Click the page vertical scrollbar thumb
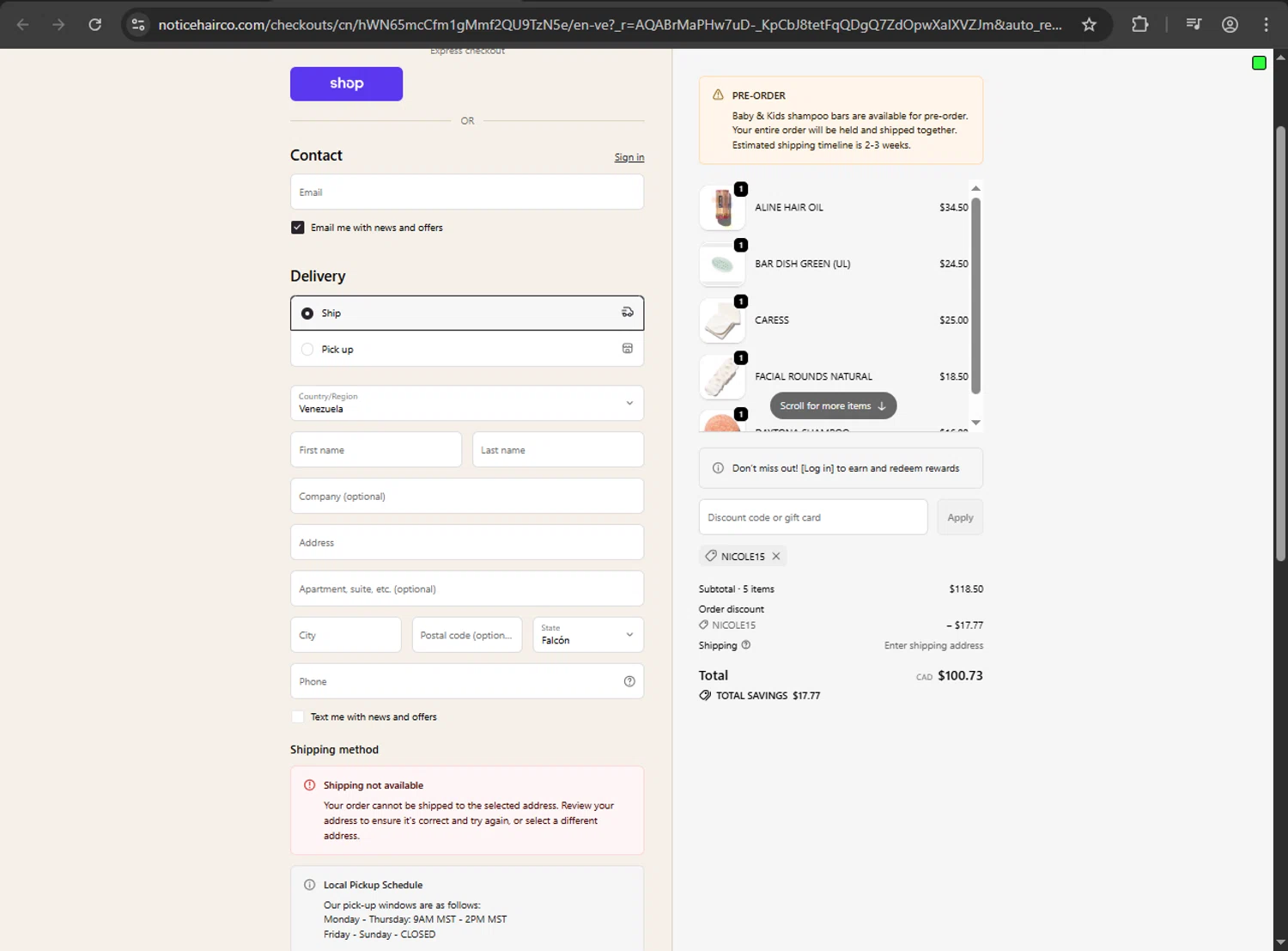 coord(1280,344)
